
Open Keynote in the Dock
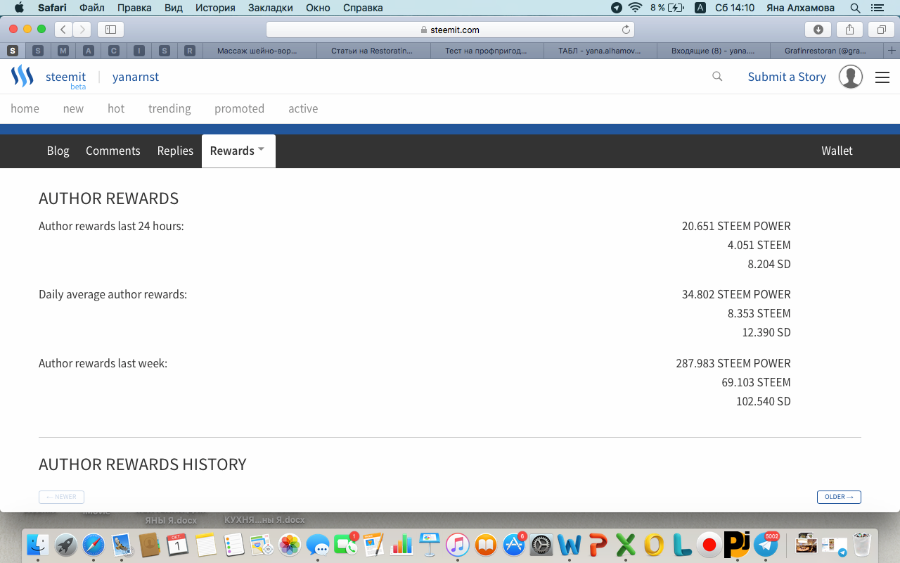(429, 544)
